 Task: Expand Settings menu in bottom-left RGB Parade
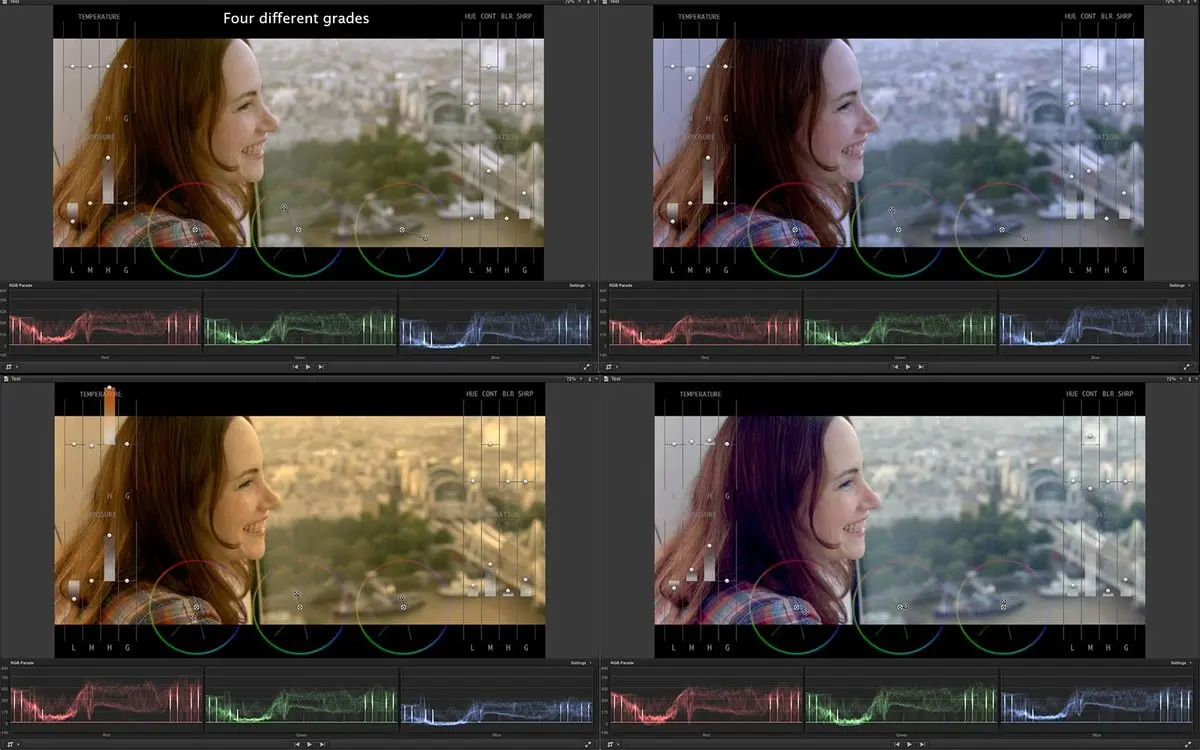(x=579, y=663)
